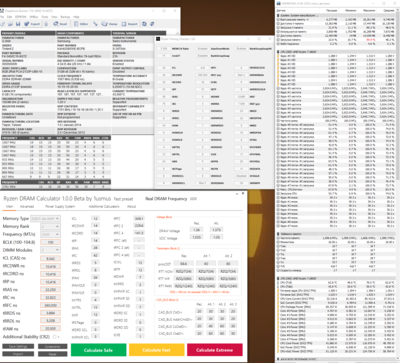Open the Power Supply System tab
Screen dimensions: 400x363
coord(60,207)
